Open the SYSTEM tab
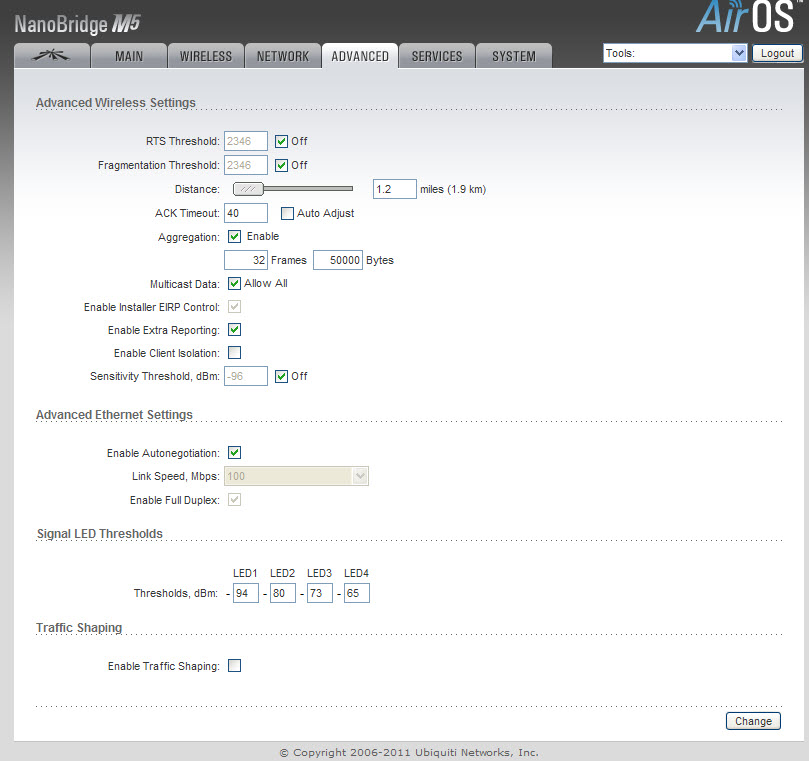This screenshot has height=761, width=809. click(513, 56)
